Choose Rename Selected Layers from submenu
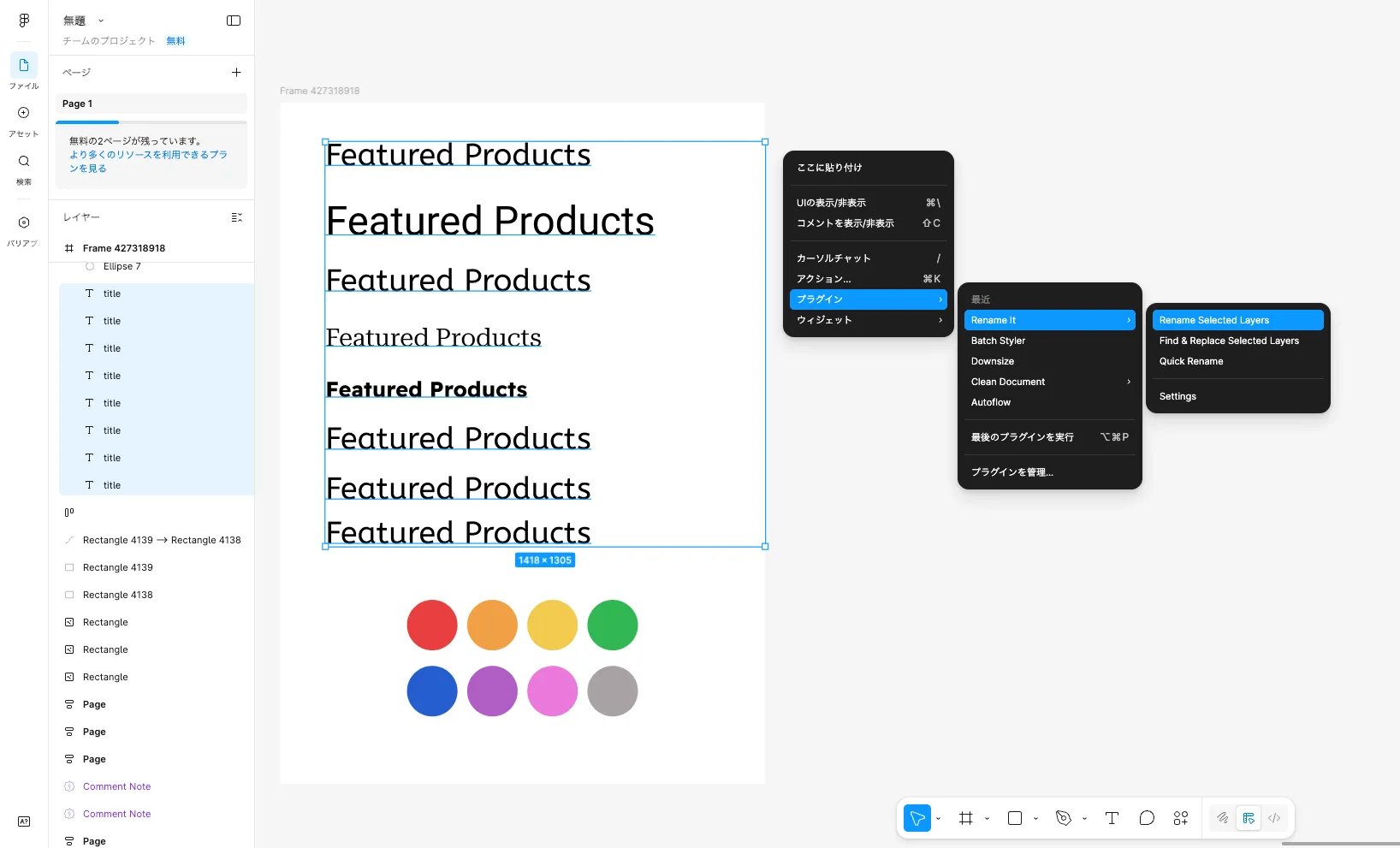Viewport: 1400px width, 848px height. pyautogui.click(x=1237, y=320)
